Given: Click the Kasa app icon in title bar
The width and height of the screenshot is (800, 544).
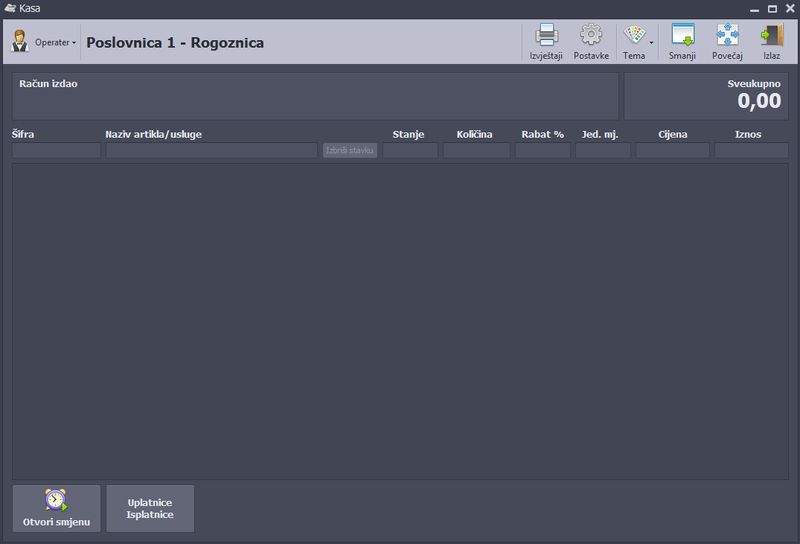Looking at the screenshot, I should [x=9, y=8].
